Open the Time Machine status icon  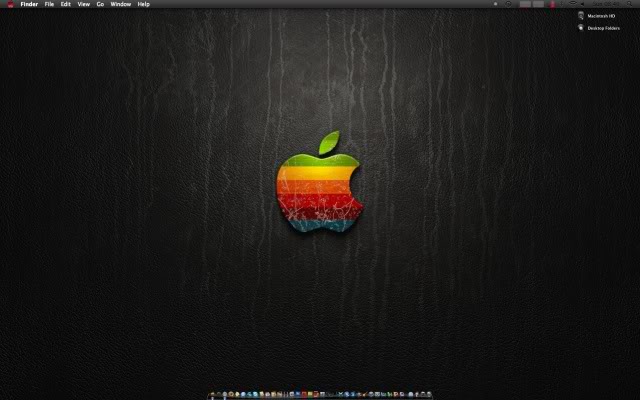click(x=509, y=4)
